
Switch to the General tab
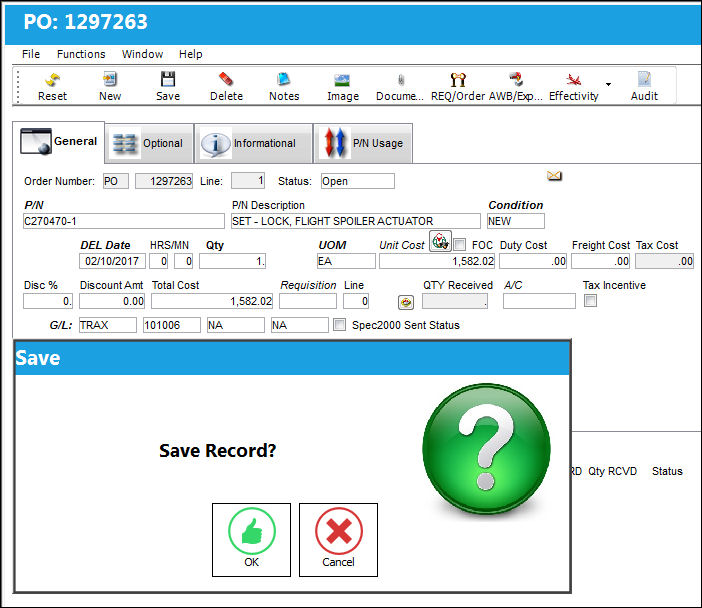pyautogui.click(x=59, y=142)
